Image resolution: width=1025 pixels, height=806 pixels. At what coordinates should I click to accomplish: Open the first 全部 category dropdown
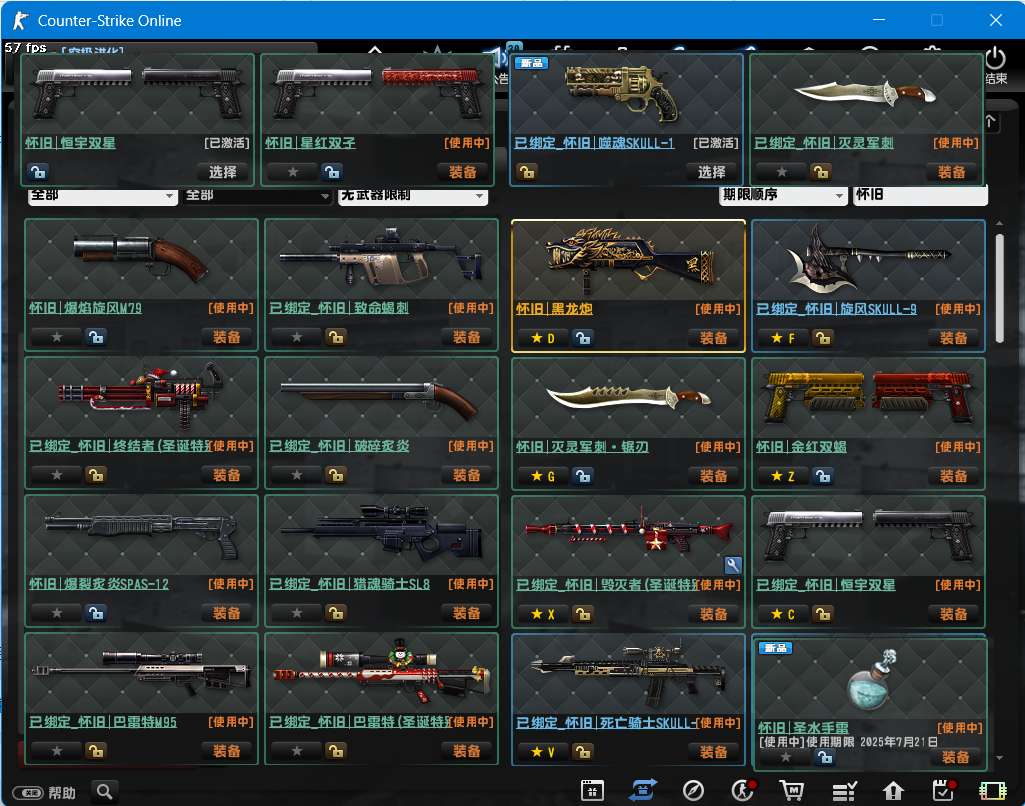[103, 195]
